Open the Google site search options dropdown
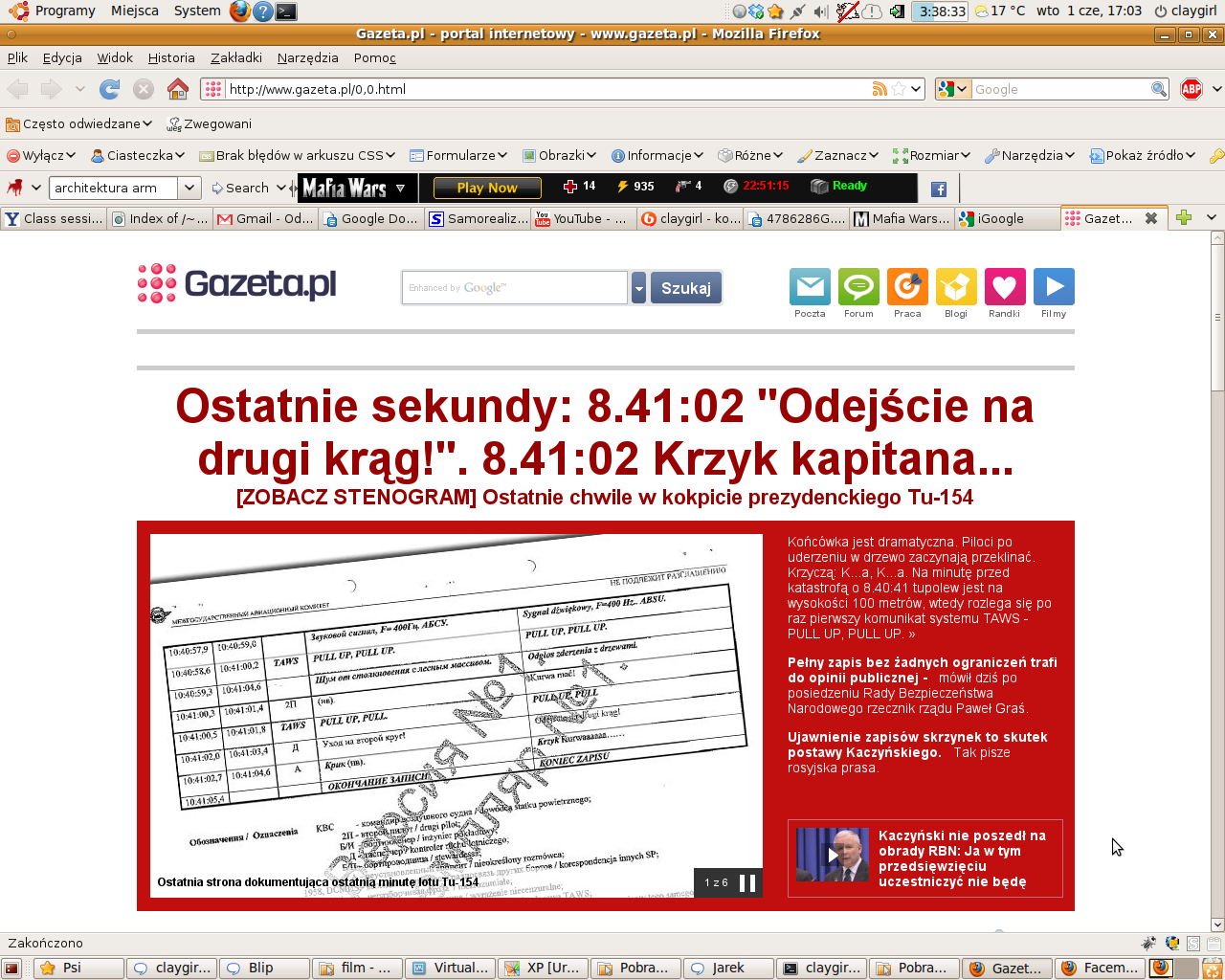Screen dimensions: 1225x980 952,89
